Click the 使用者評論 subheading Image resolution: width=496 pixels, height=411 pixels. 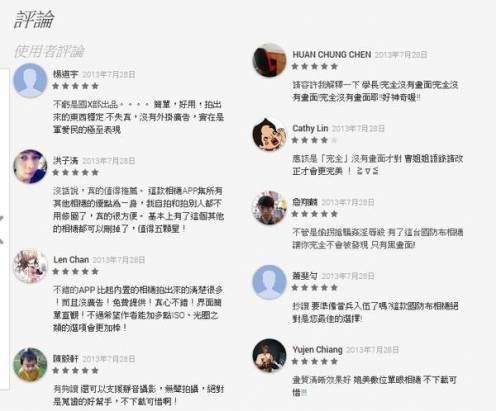(49, 51)
